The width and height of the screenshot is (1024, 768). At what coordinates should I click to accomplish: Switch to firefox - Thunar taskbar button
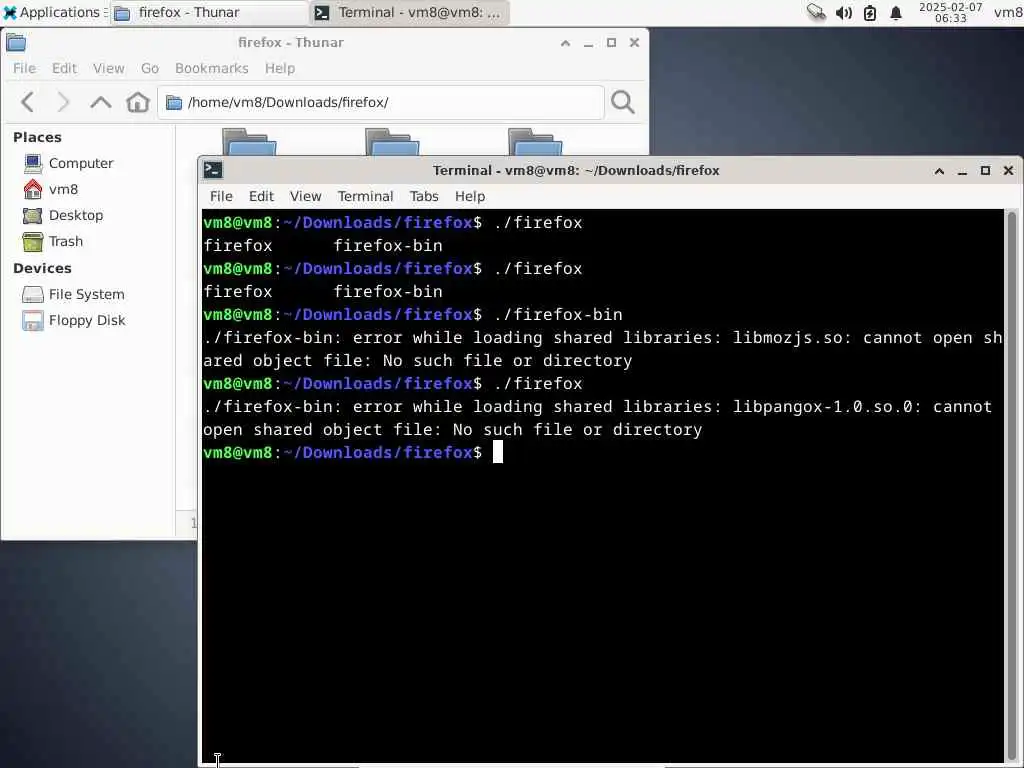[208, 12]
